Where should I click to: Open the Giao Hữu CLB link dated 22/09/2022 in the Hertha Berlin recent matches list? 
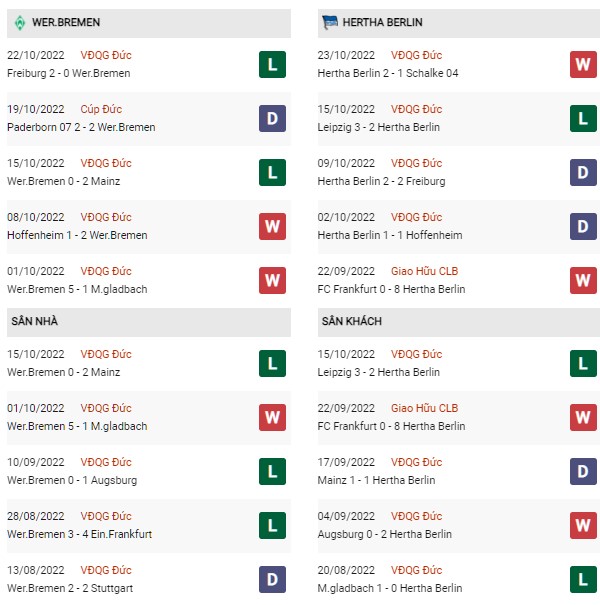(424, 271)
